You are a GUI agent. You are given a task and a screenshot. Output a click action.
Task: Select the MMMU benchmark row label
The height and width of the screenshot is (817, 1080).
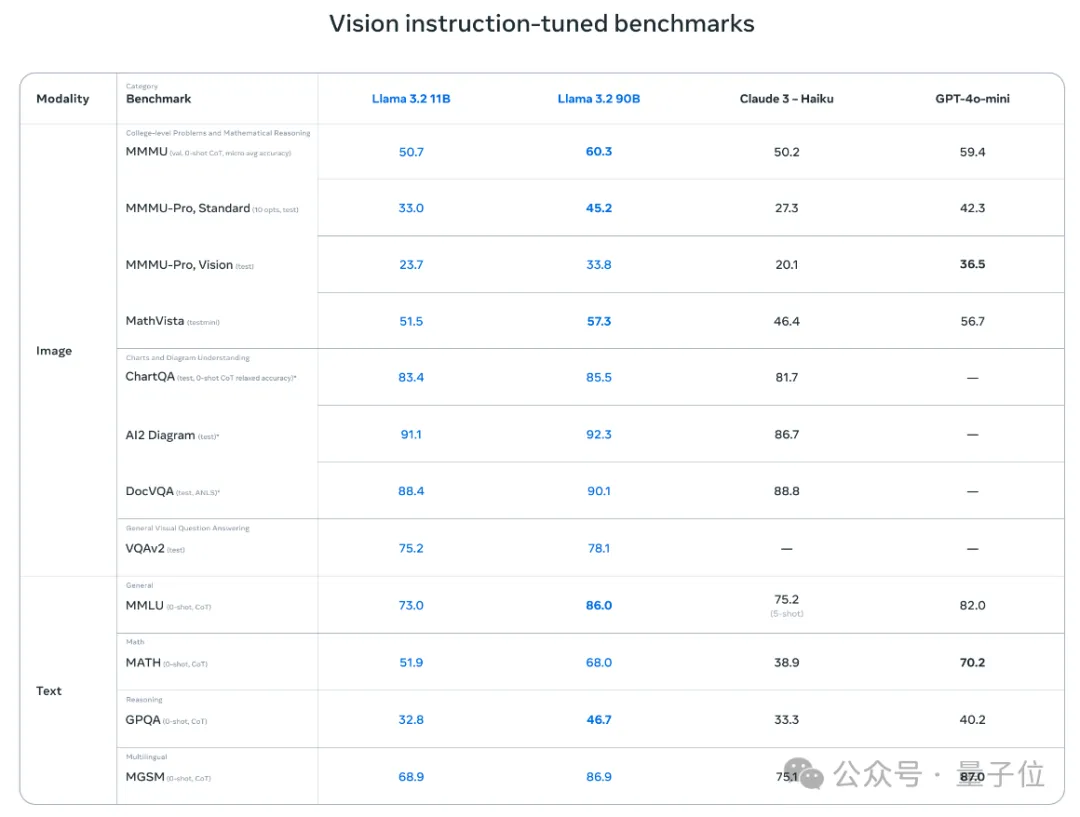click(147, 152)
